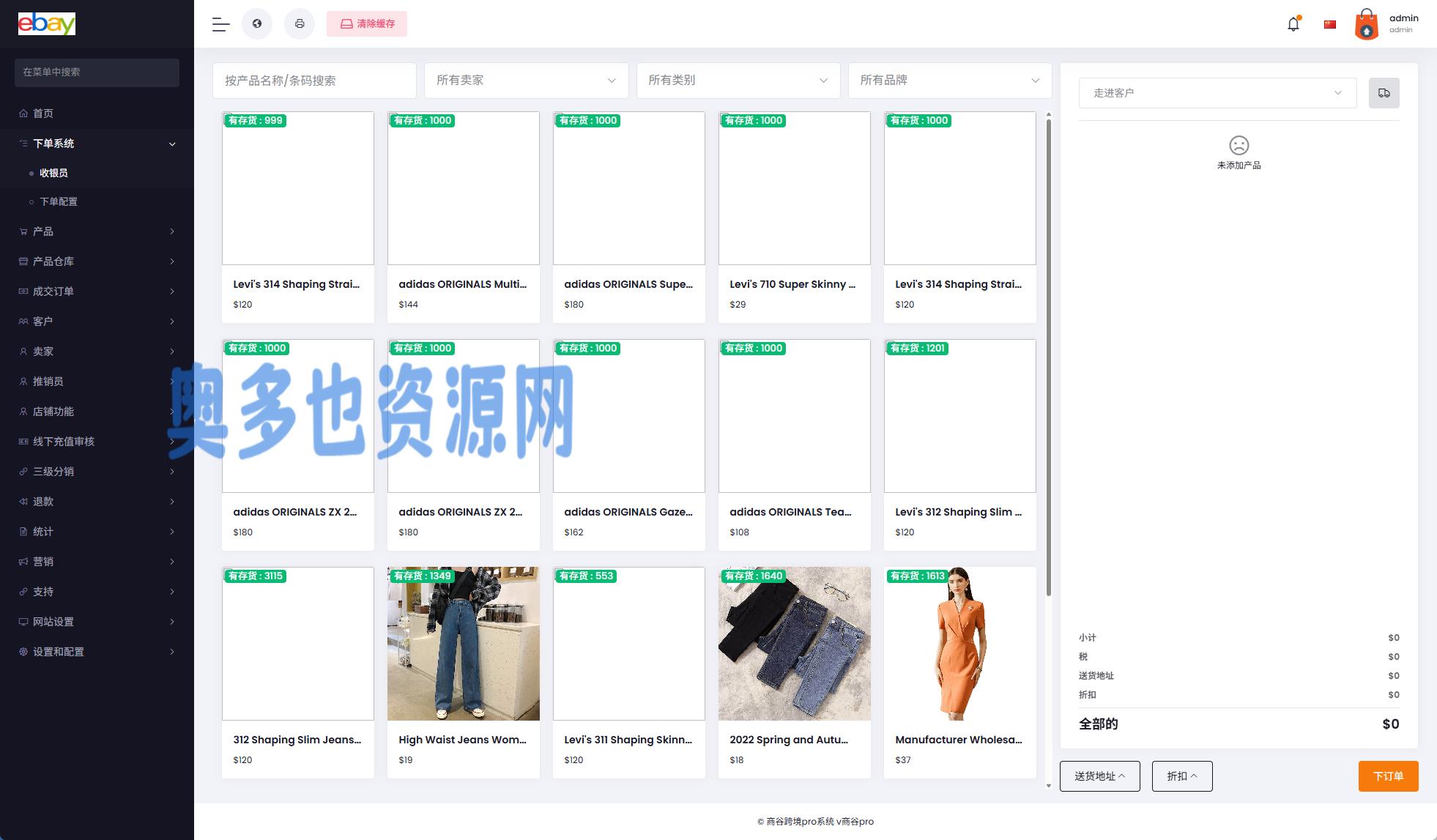Open 首页 home menu item
The height and width of the screenshot is (840, 1437).
(x=43, y=114)
